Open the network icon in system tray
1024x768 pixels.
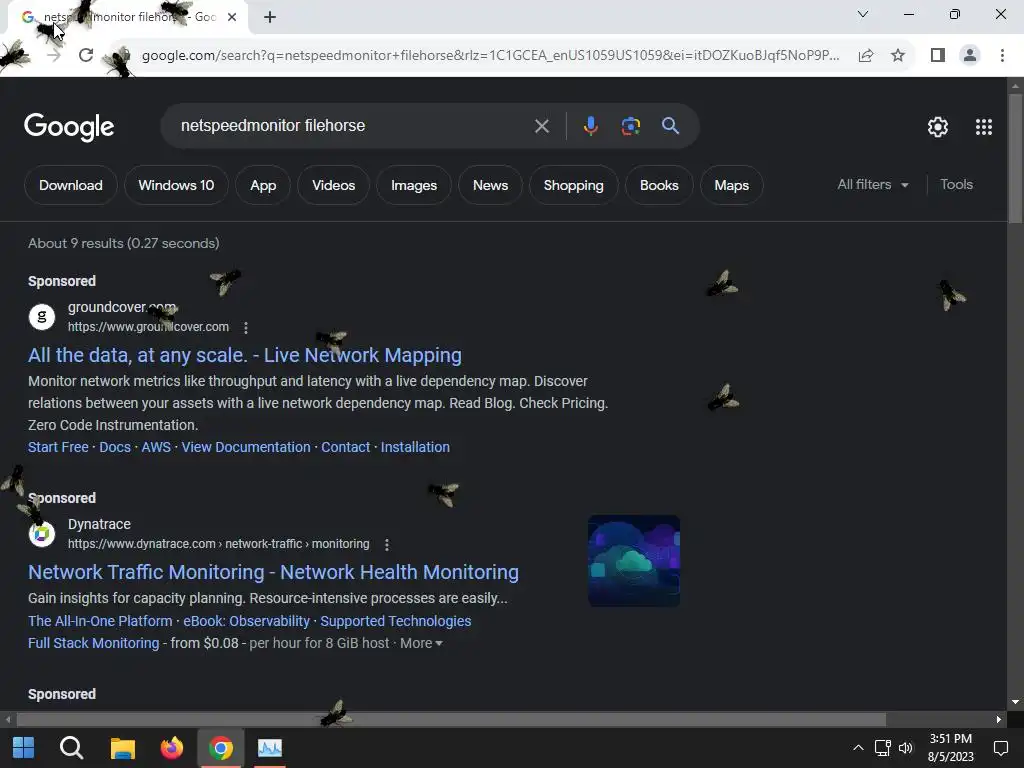click(x=883, y=748)
